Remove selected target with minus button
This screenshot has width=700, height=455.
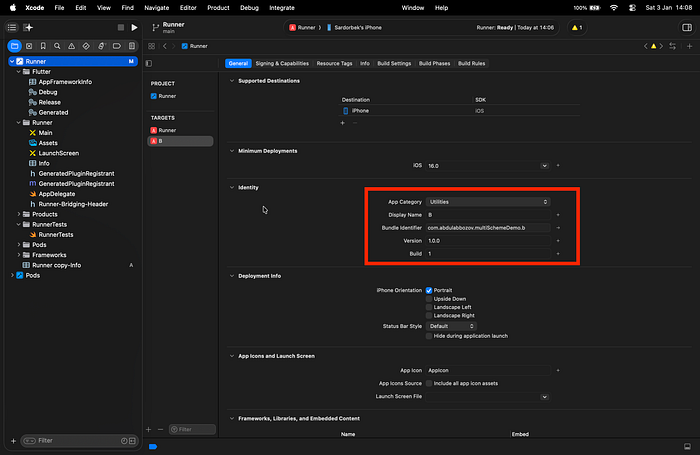coord(160,430)
